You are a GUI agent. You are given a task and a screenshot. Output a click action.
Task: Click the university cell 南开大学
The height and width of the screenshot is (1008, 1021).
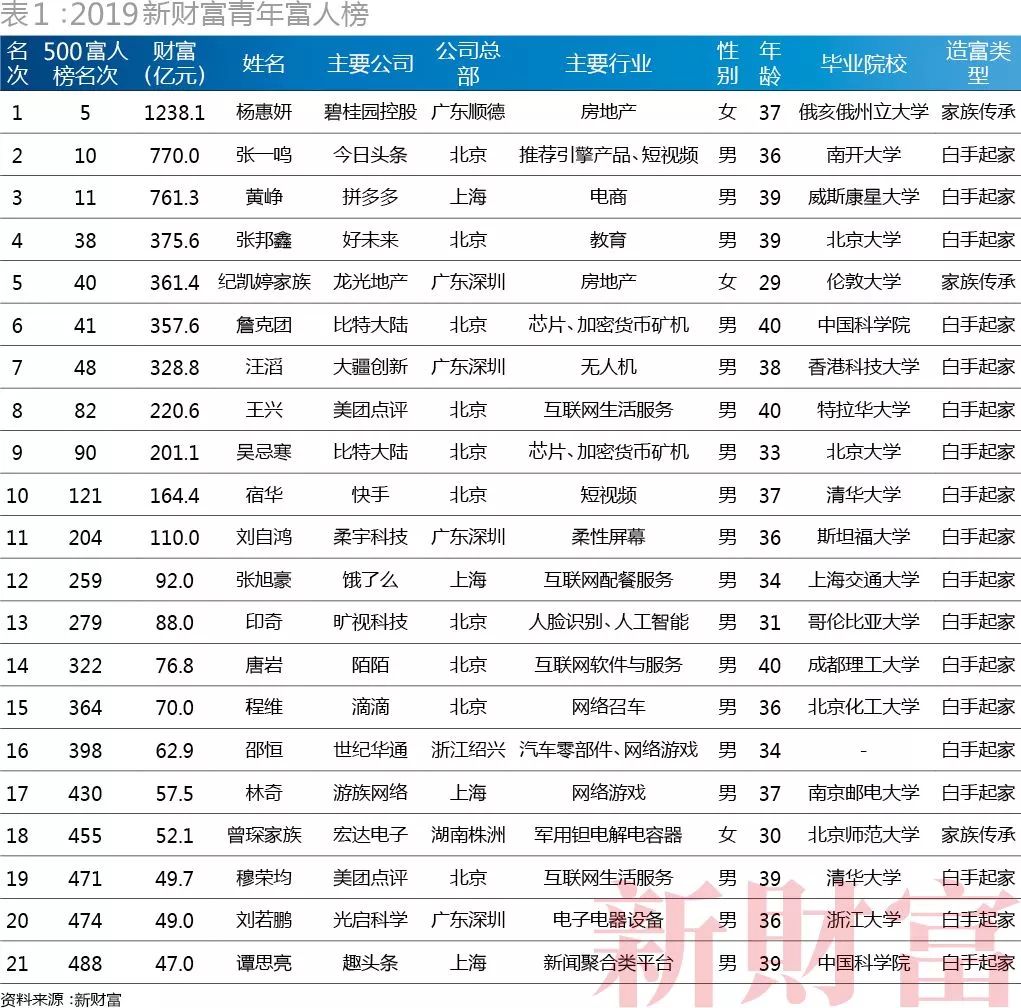click(x=863, y=155)
